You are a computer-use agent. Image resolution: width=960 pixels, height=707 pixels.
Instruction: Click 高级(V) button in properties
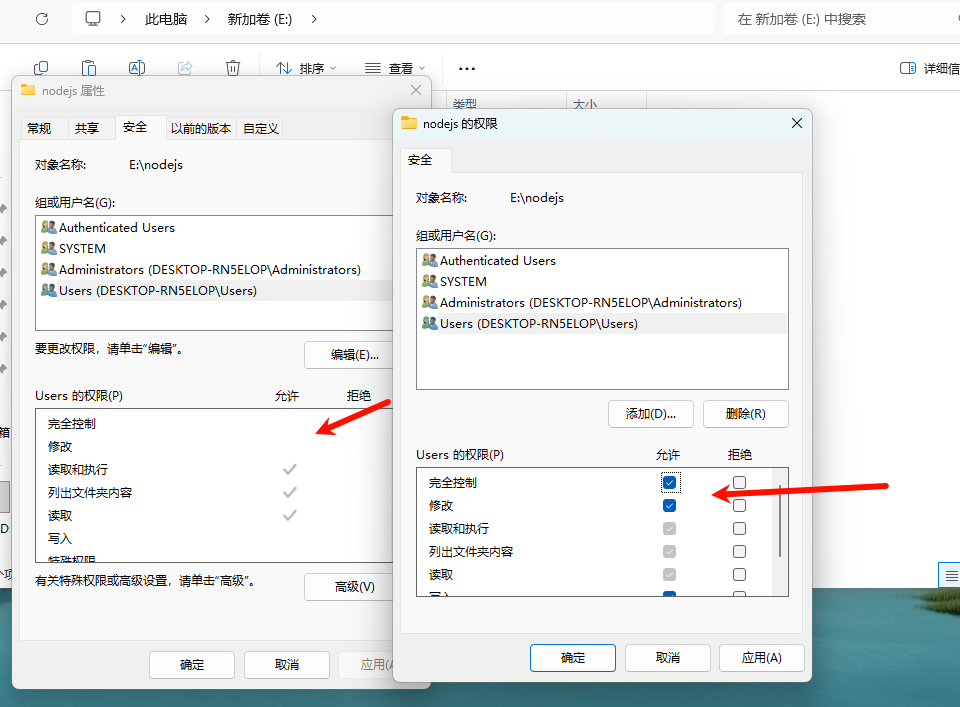click(349, 587)
